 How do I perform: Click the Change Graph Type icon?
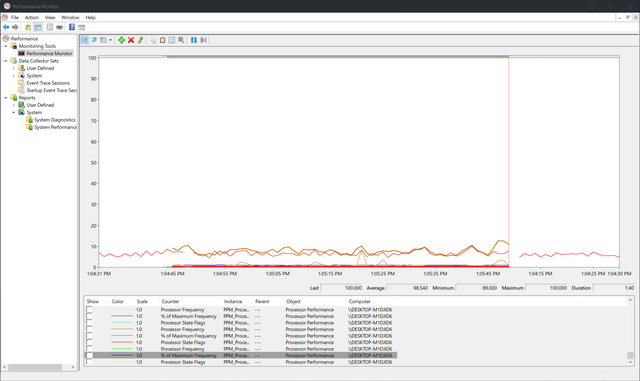(104, 40)
